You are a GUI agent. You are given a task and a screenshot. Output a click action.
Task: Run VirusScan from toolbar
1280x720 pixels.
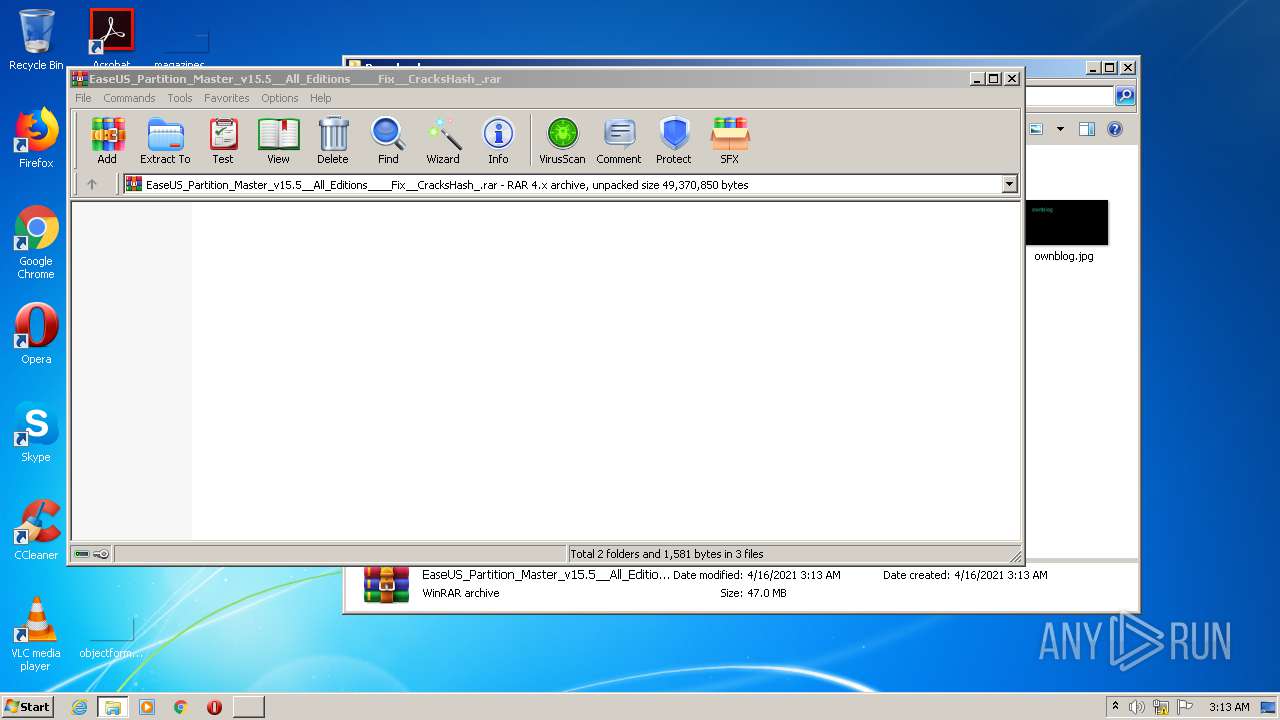[x=562, y=140]
